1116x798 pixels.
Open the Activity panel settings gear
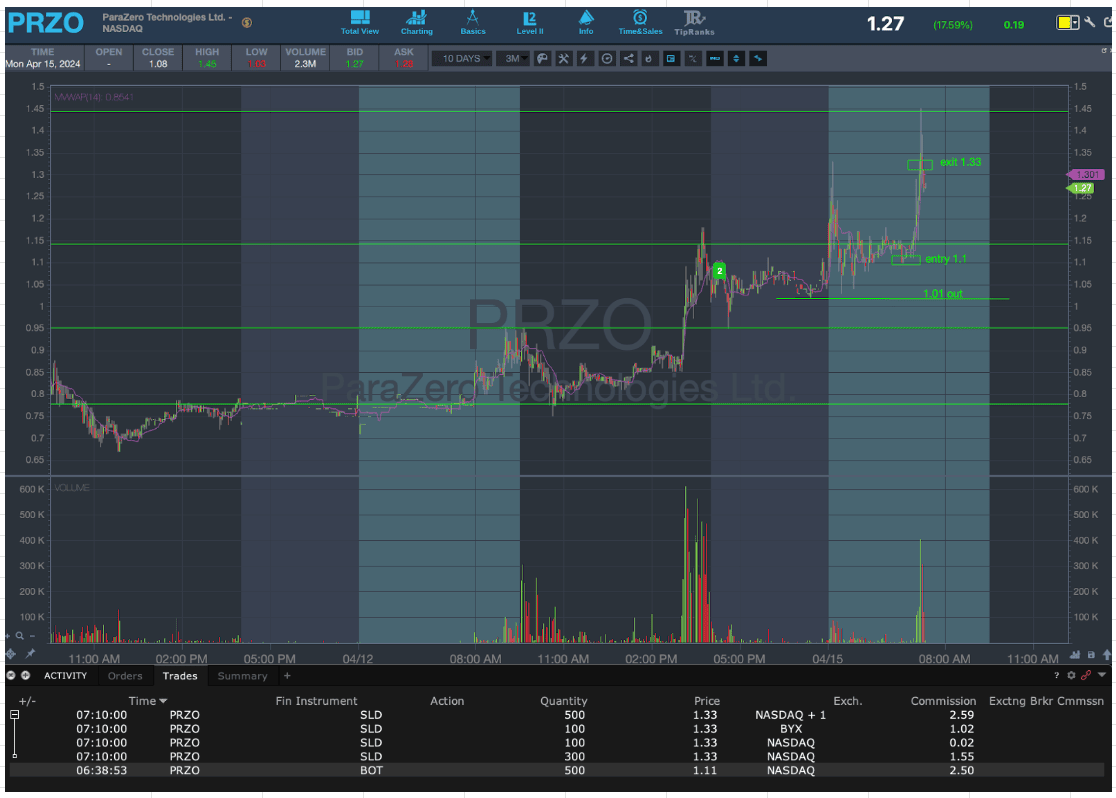[x=1071, y=676]
